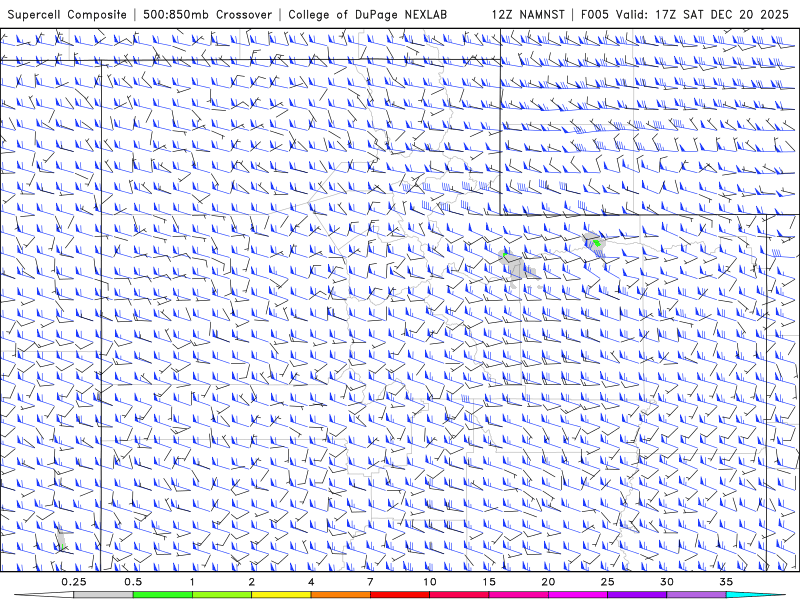Select the "12Z NAMNST" model run label

tap(528, 14)
